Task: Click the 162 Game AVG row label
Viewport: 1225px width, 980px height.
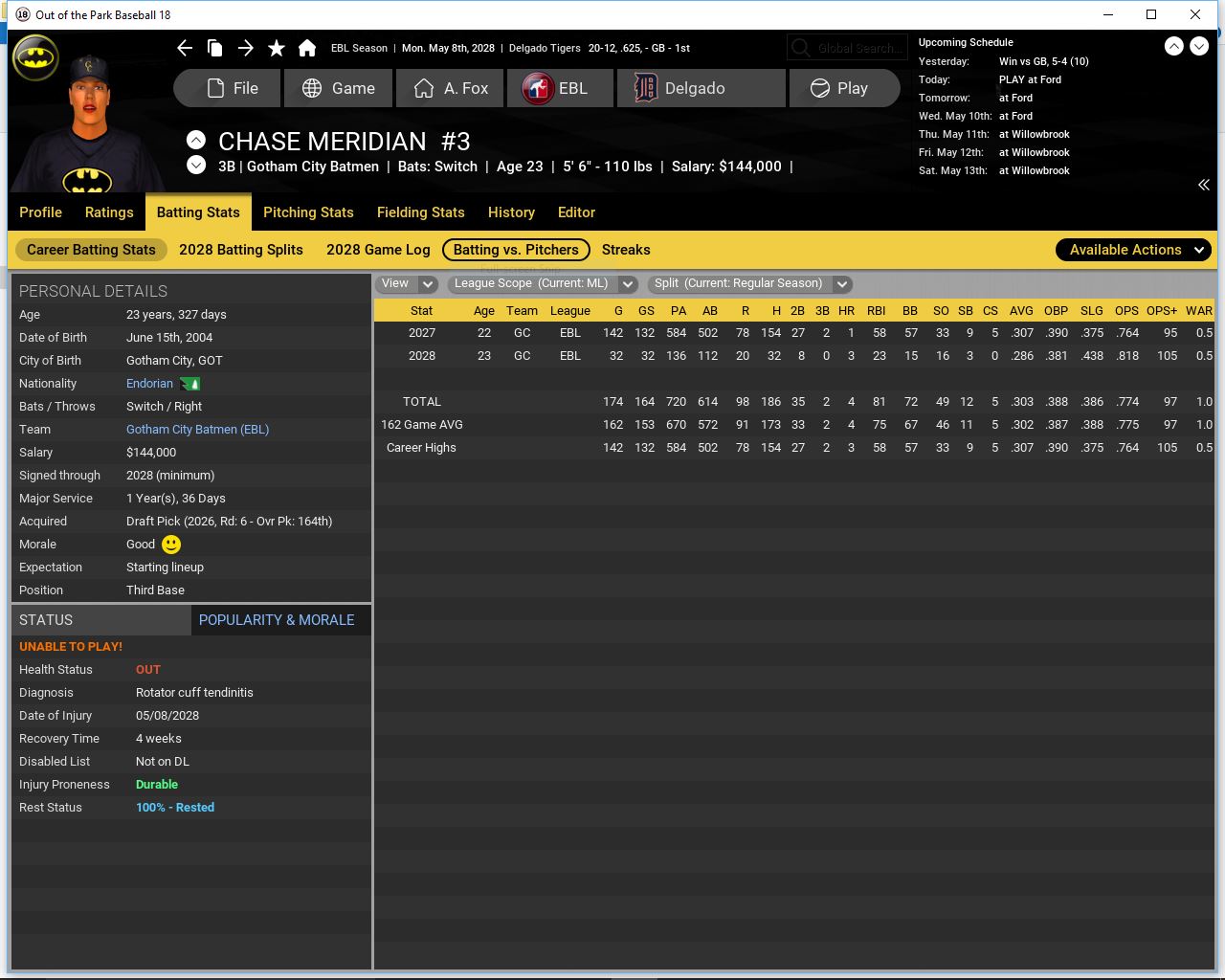Action: [x=422, y=425]
